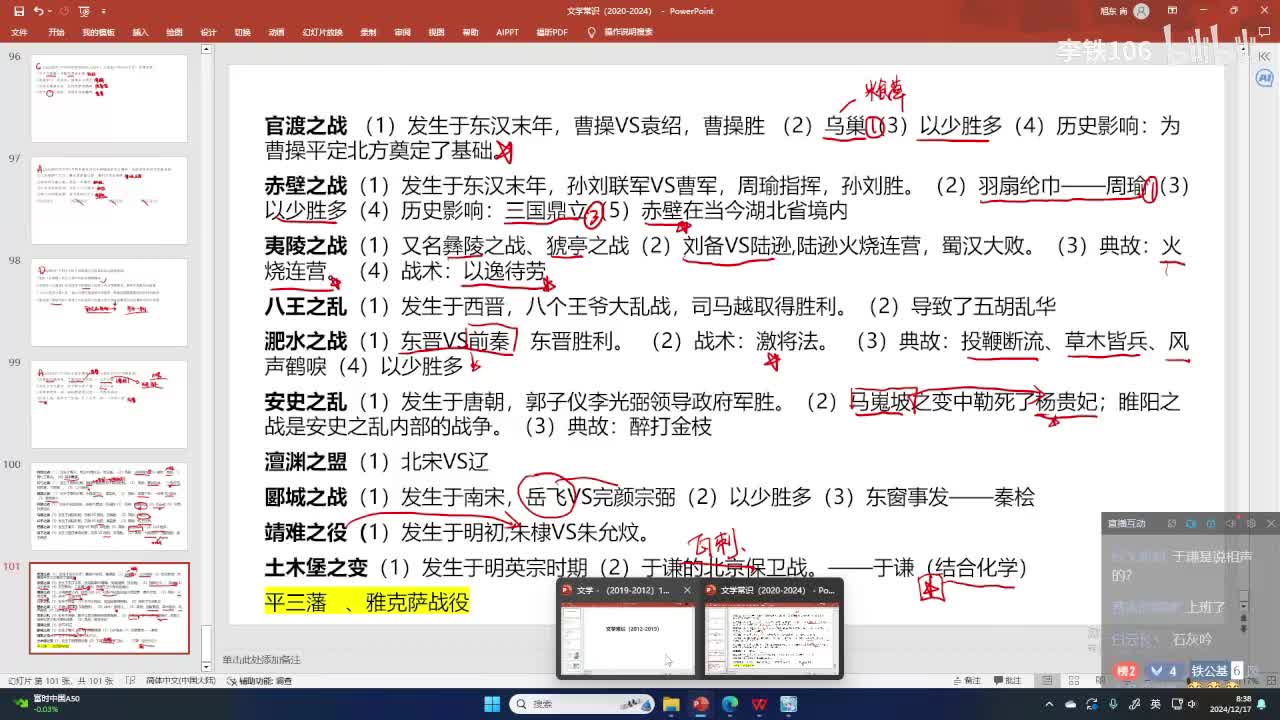
Task: Click the 英 input method indicator
Action: (1156, 704)
